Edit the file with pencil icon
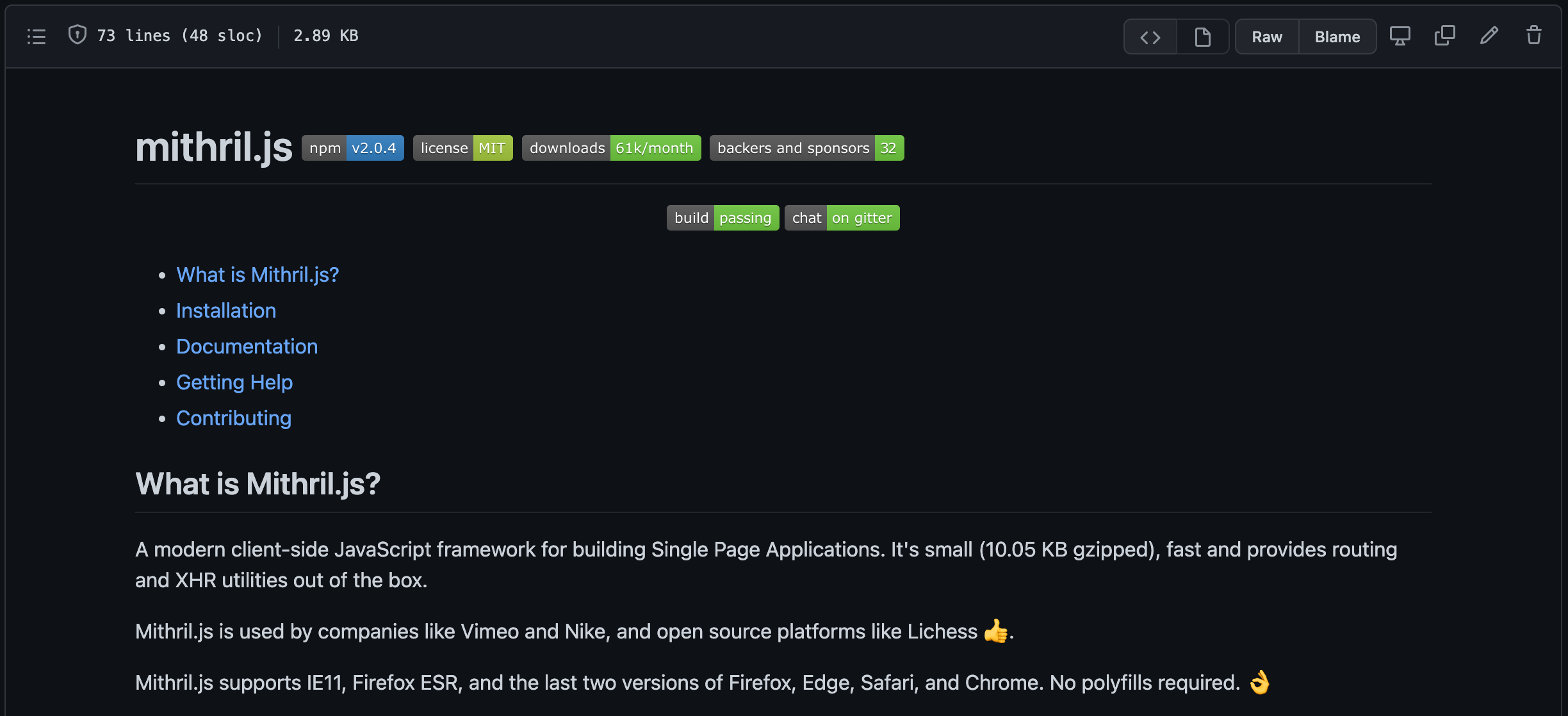The width and height of the screenshot is (1568, 716). [1489, 36]
